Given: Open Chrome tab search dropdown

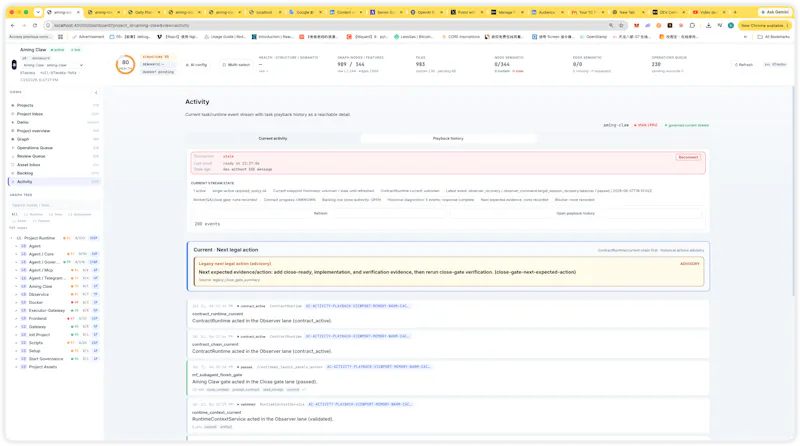Looking at the screenshot, I should pos(38,12).
